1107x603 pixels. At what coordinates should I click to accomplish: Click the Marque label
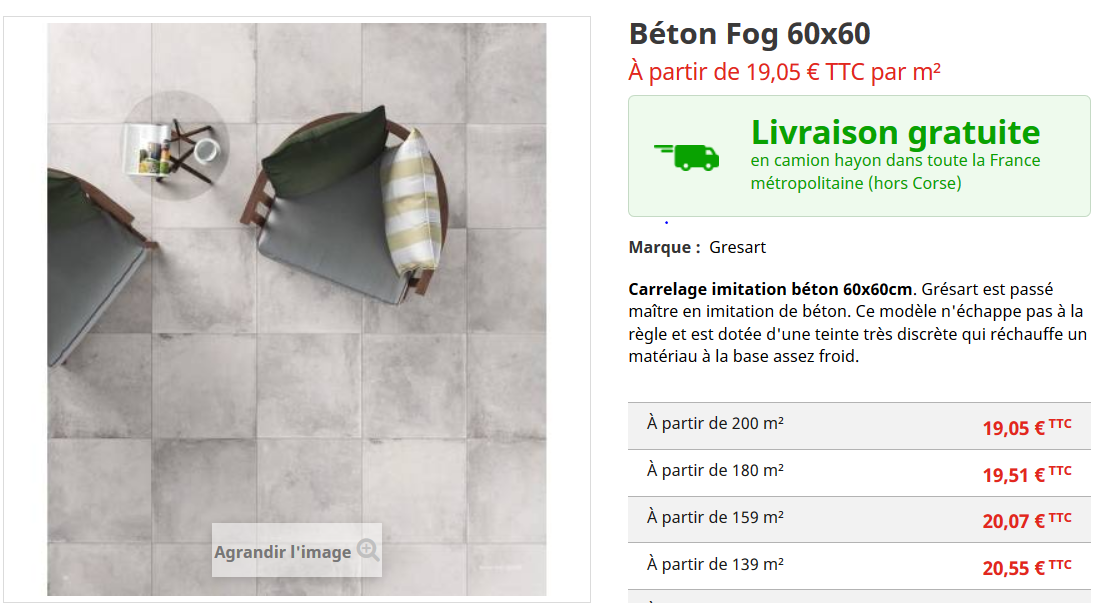coord(664,247)
